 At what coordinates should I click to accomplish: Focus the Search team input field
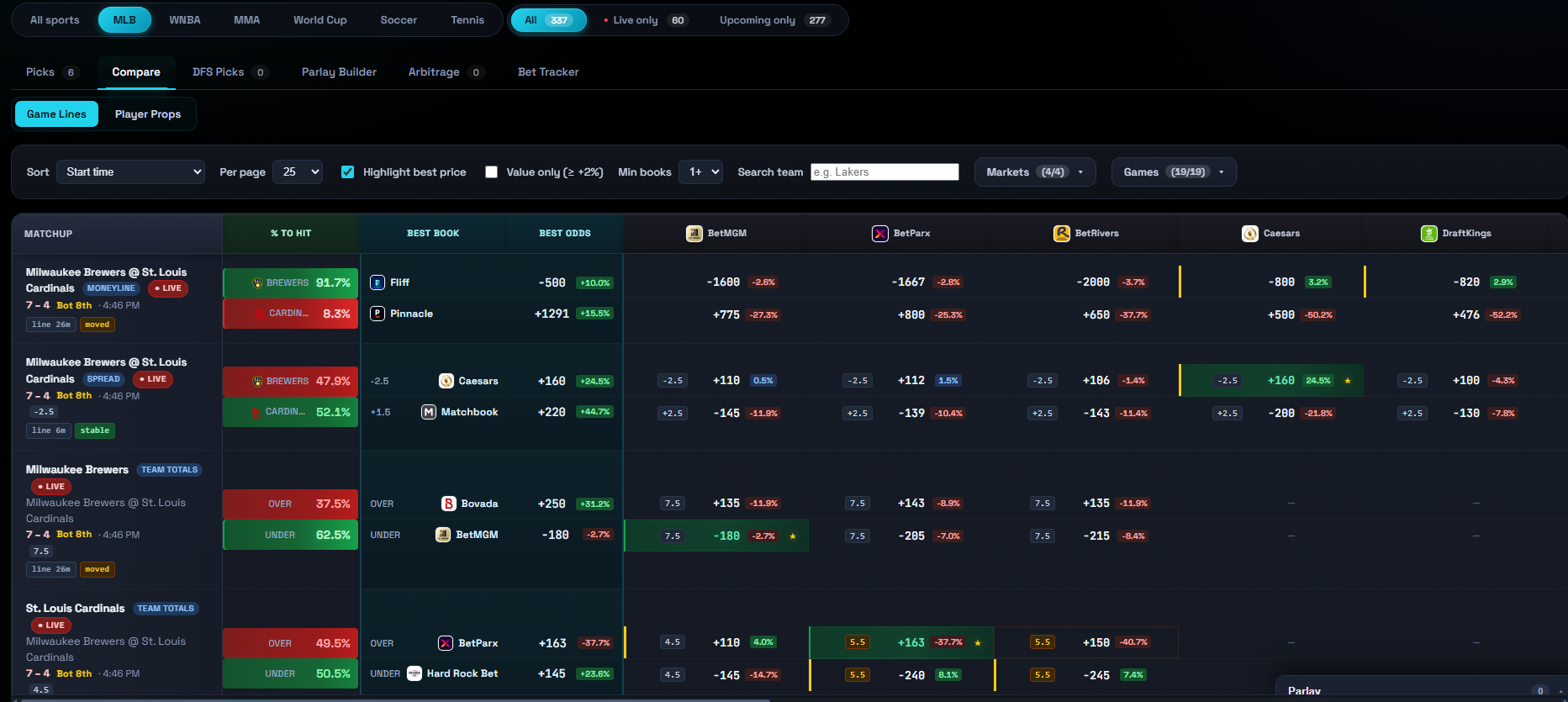pos(884,172)
